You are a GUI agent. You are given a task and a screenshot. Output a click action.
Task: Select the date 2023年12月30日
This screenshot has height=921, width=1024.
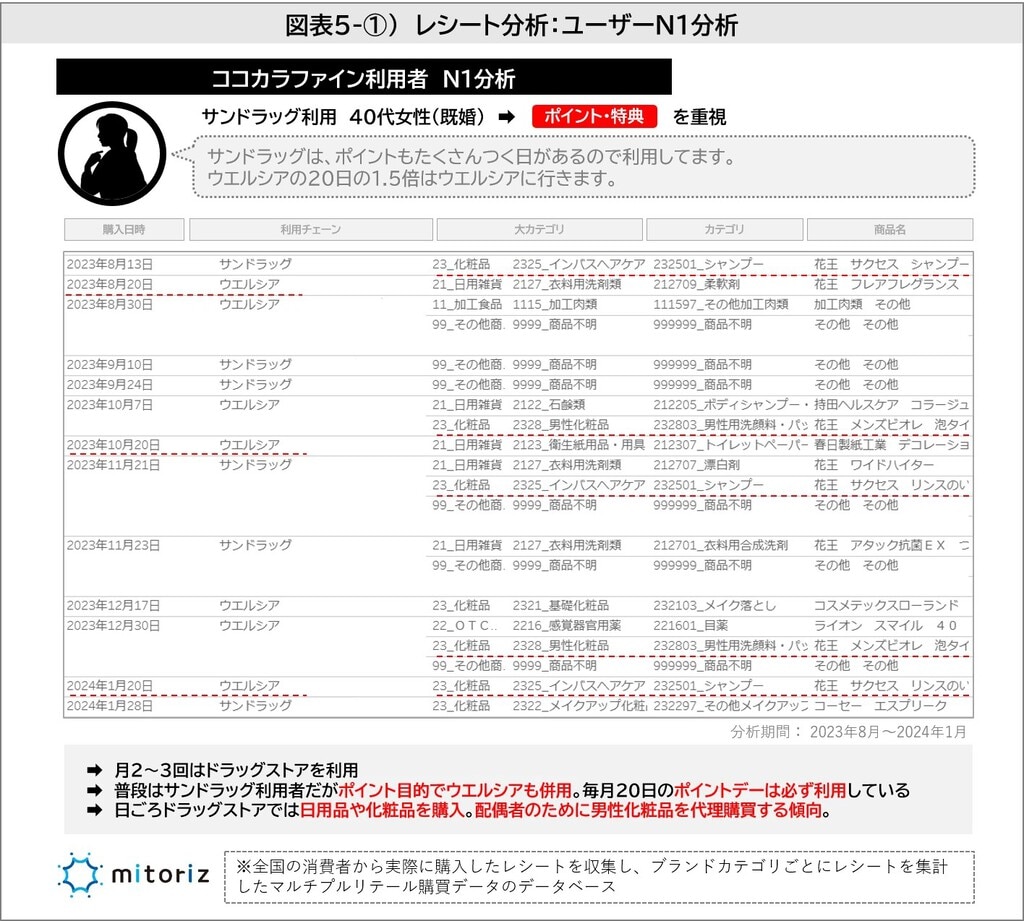[113, 626]
